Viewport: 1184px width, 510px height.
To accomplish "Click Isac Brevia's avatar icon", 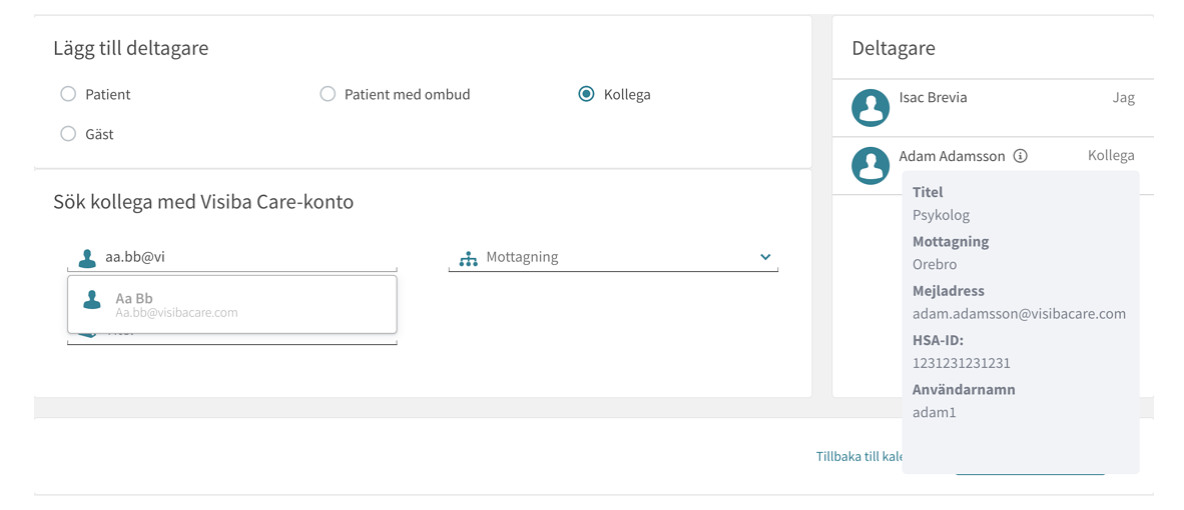I will (x=870, y=108).
